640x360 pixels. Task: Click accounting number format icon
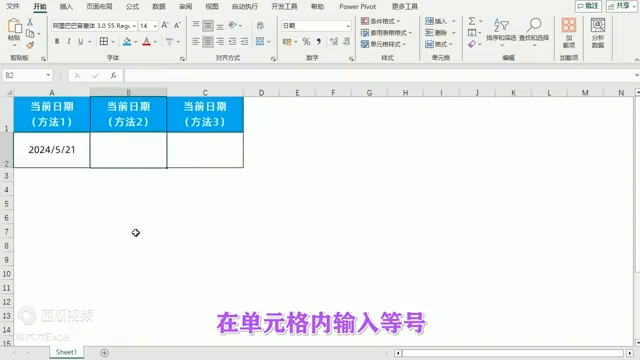click(x=287, y=41)
